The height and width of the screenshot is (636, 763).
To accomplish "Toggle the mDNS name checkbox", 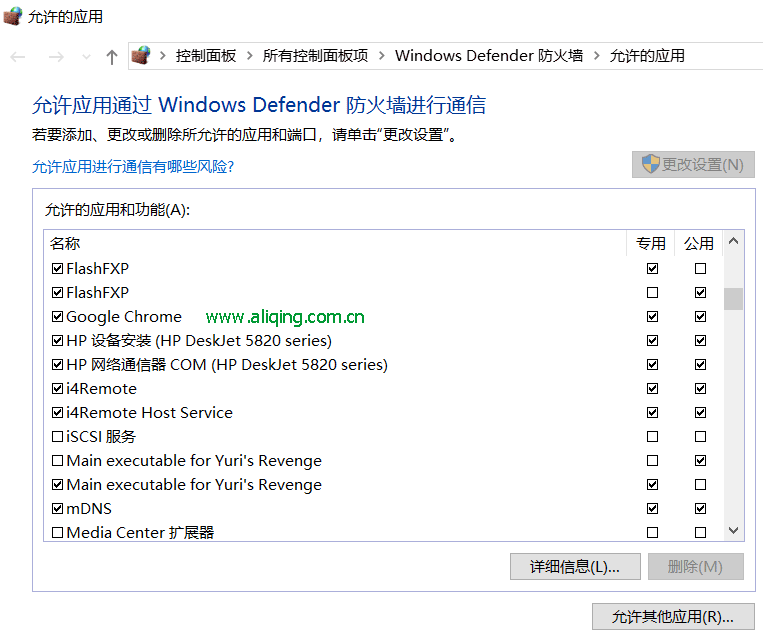I will point(57,509).
